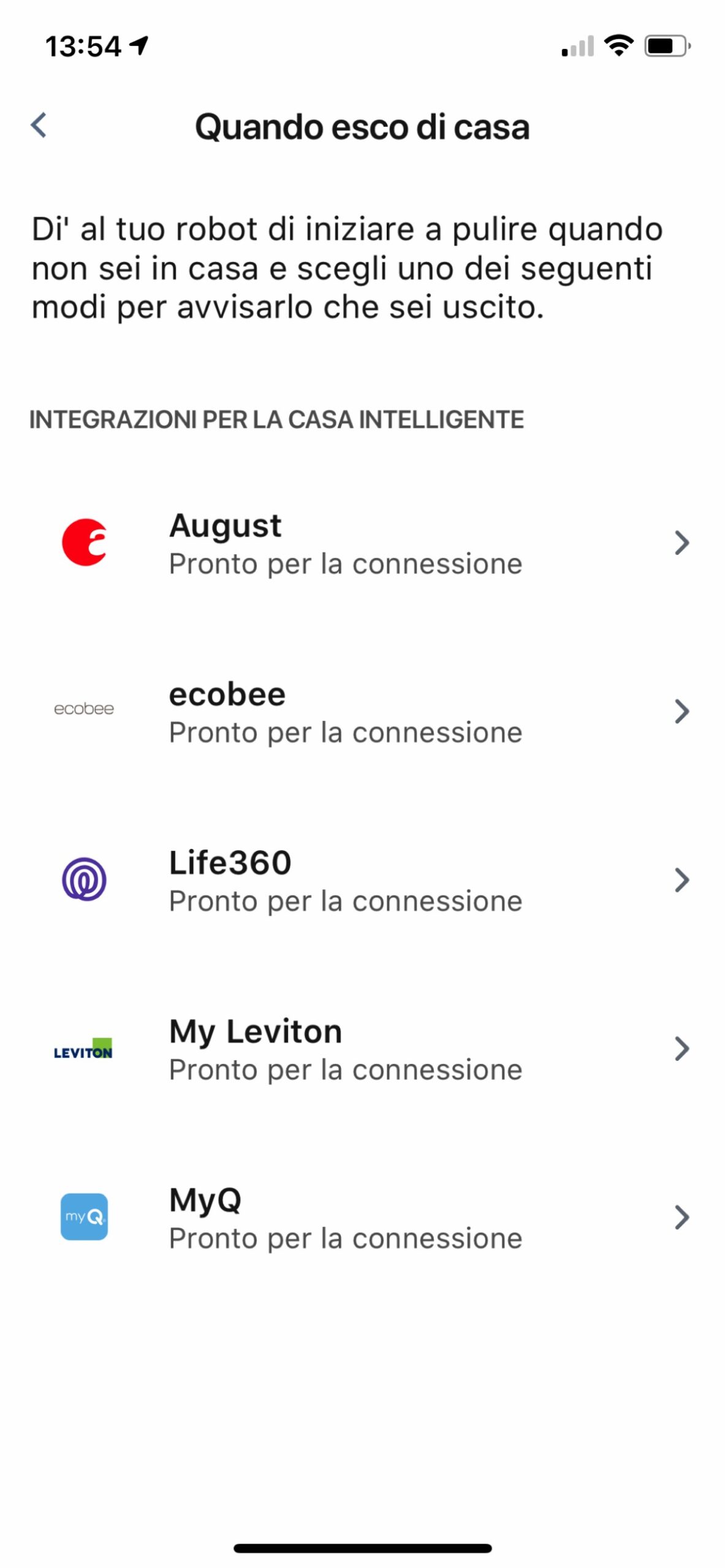Screen dimensions: 725x1568
Task: Expand the MyQ row chevron
Action: pos(681,1218)
